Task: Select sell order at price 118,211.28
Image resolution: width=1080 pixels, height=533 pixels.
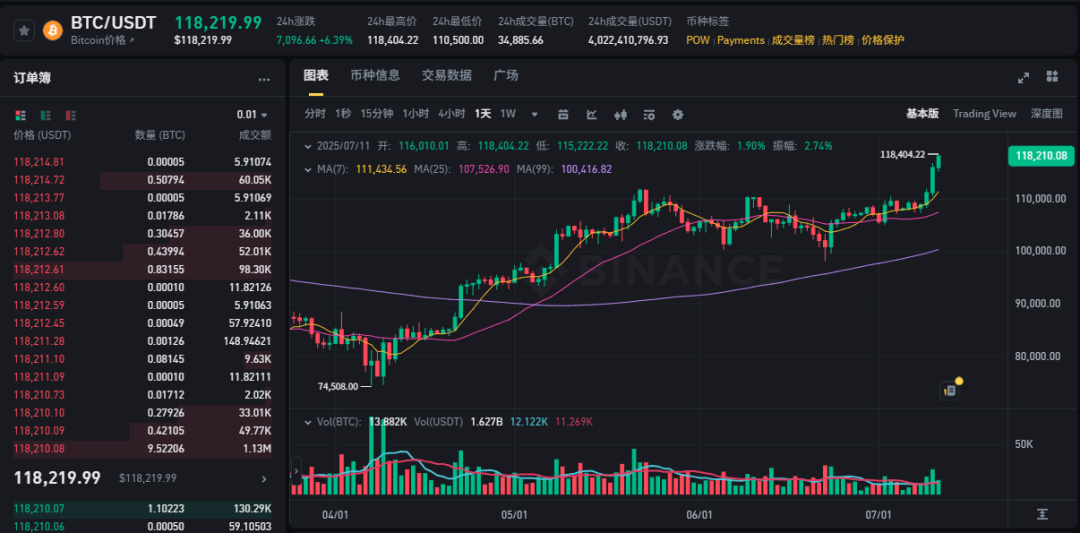Action: coord(143,342)
